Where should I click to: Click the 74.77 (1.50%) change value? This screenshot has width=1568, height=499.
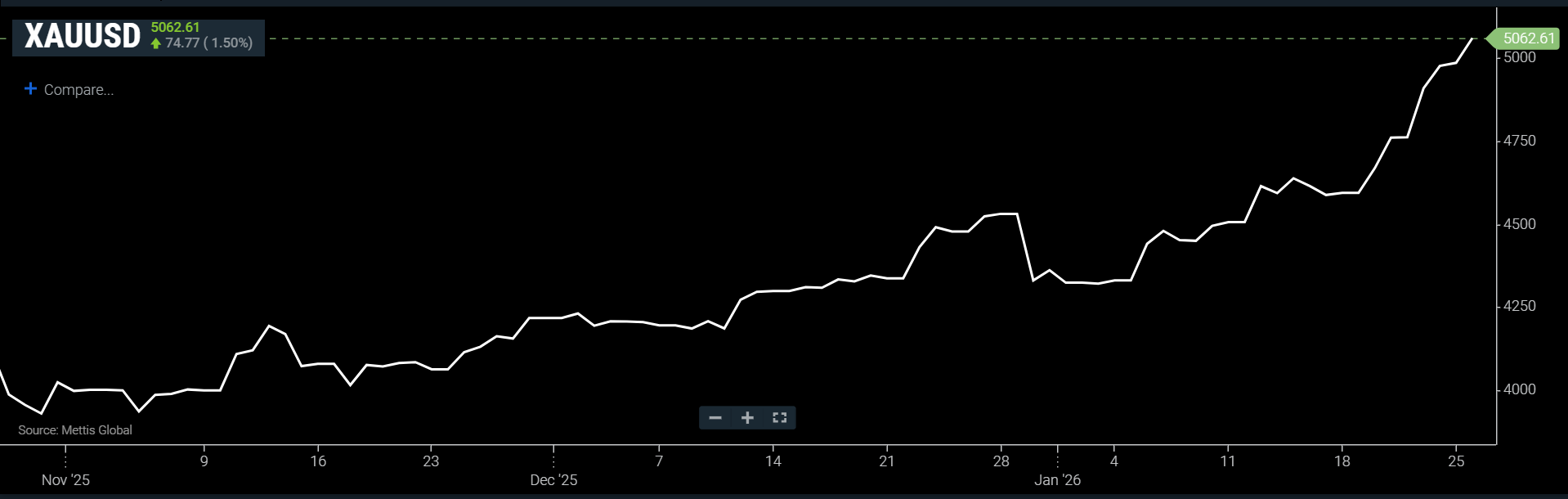(x=208, y=43)
